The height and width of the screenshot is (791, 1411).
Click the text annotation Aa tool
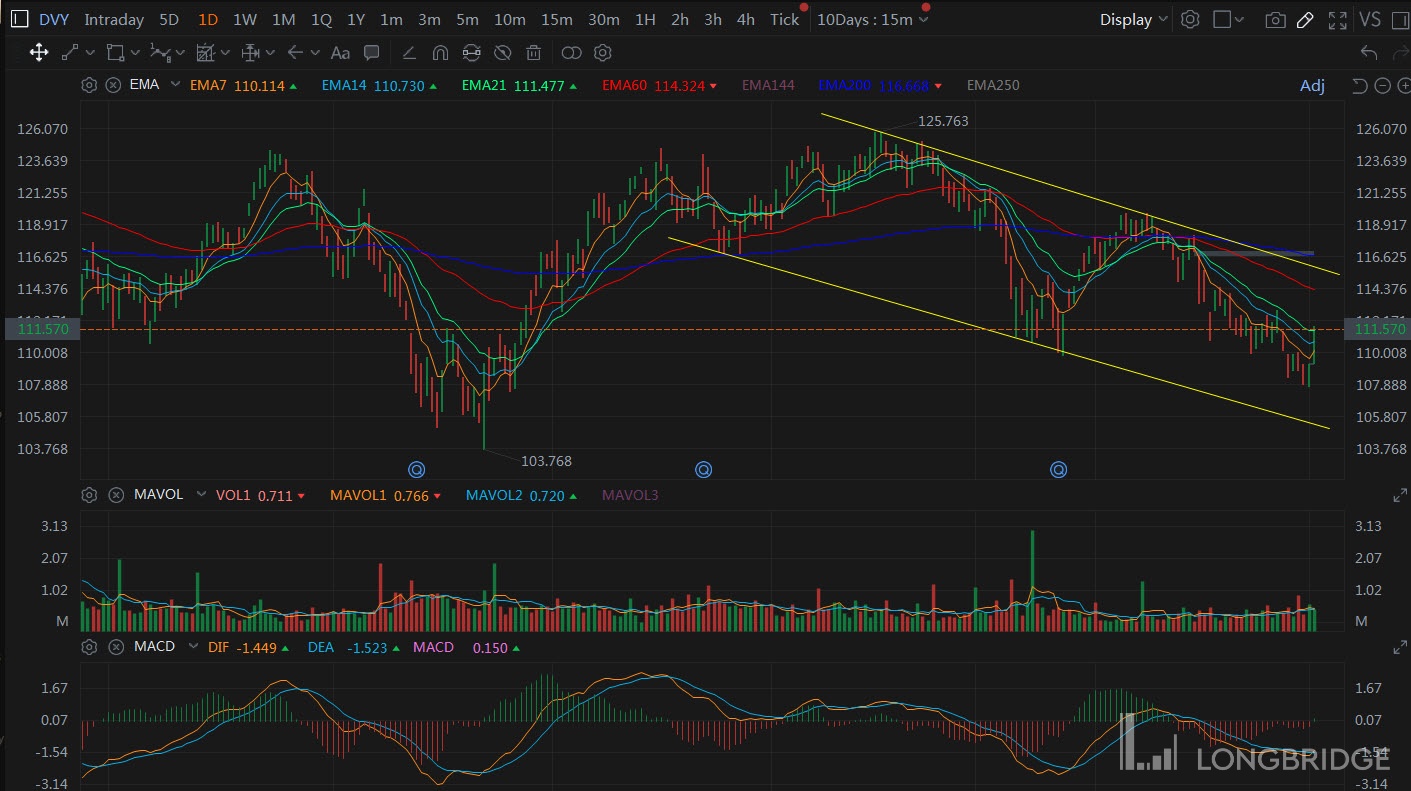(x=340, y=53)
